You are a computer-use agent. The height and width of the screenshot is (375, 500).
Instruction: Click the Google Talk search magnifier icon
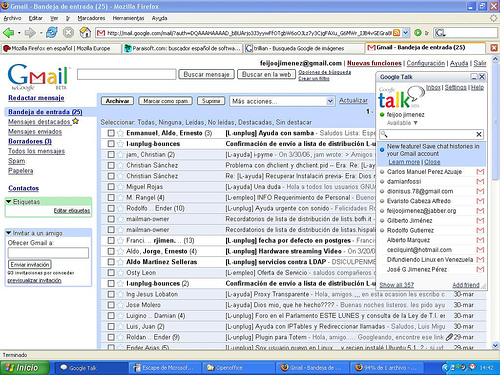pos(384,134)
